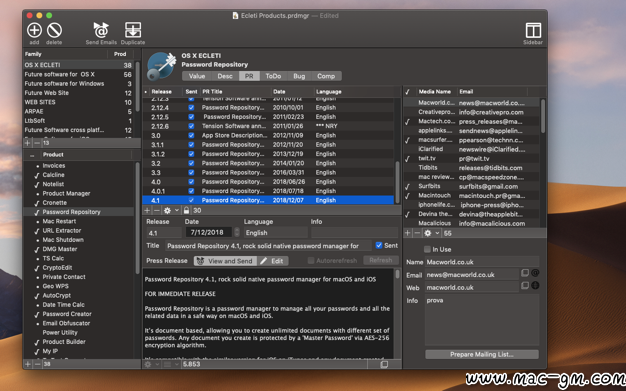Click the Refresh button
Image resolution: width=626 pixels, height=391 pixels.
(x=380, y=260)
